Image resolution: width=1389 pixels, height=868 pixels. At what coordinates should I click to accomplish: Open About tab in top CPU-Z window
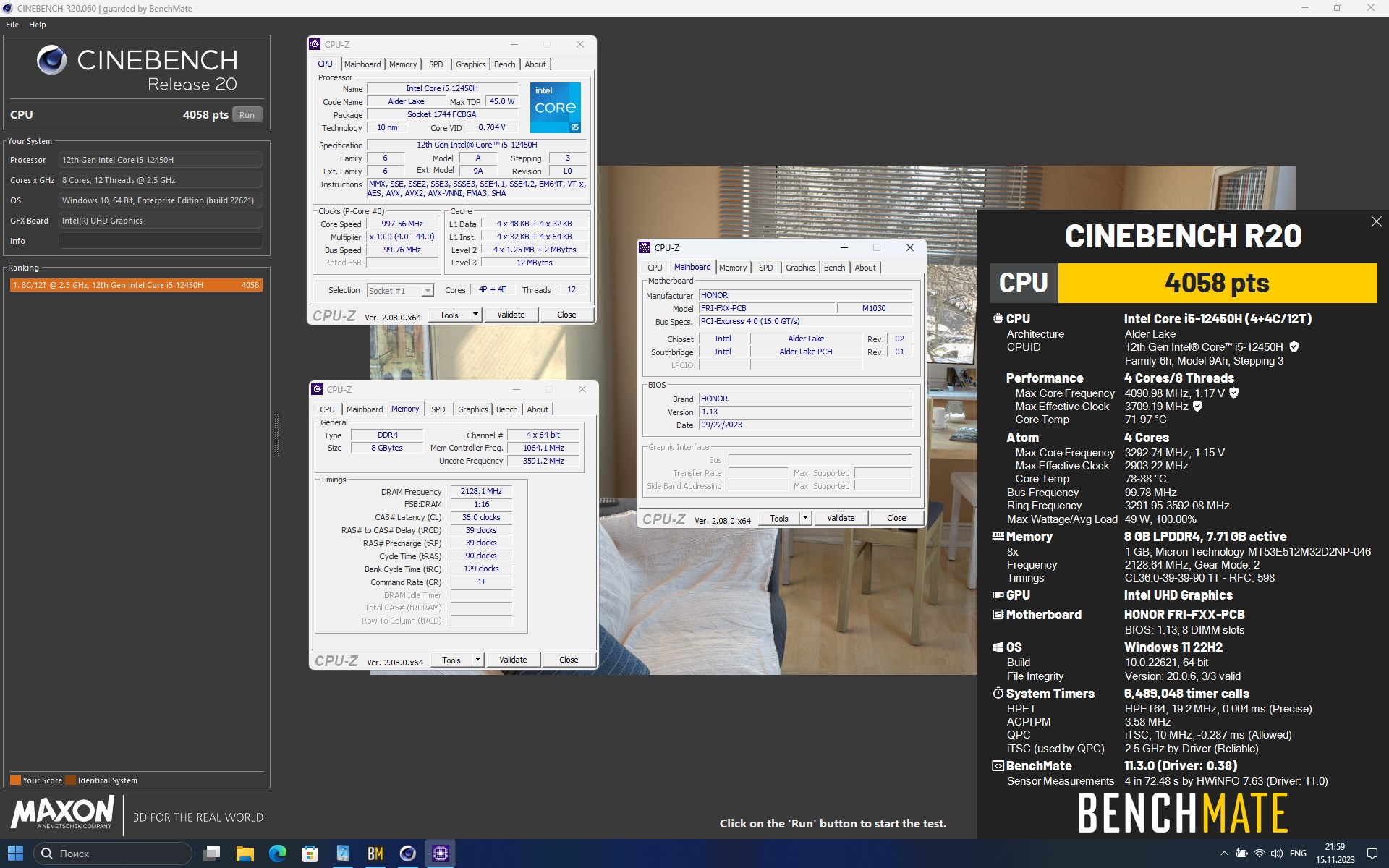click(x=535, y=64)
